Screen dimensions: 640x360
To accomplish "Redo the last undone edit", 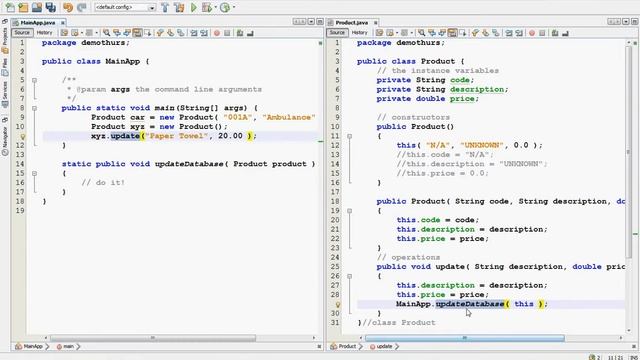I will pyautogui.click(x=82, y=7).
